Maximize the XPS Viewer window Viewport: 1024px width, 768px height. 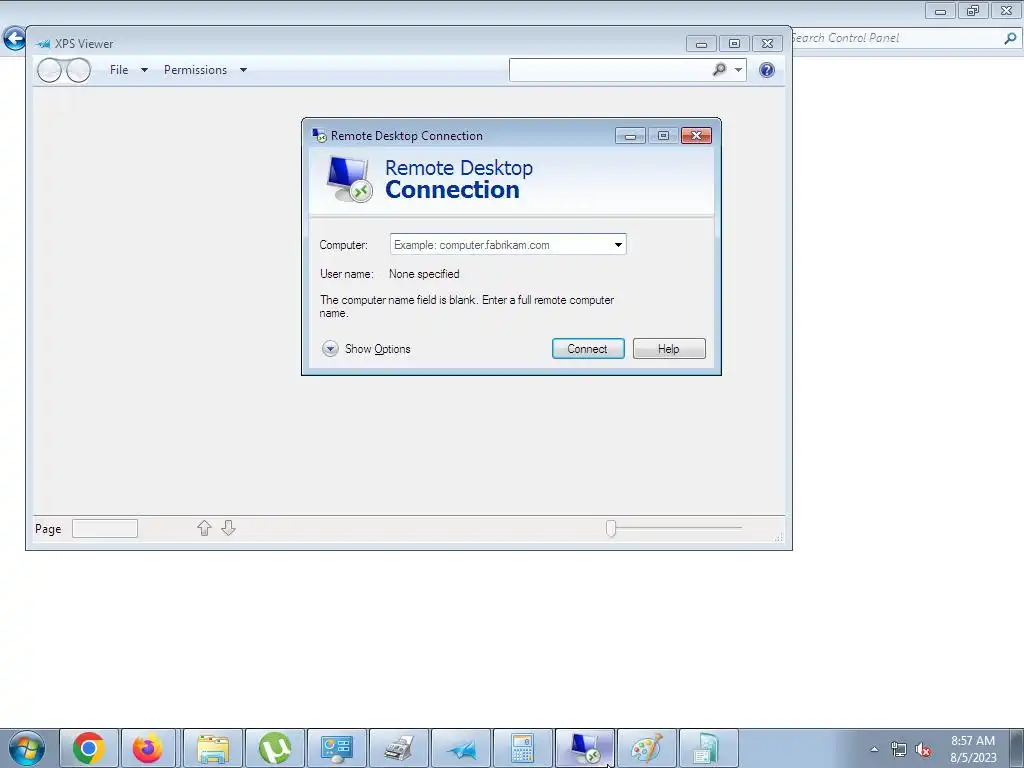point(734,43)
